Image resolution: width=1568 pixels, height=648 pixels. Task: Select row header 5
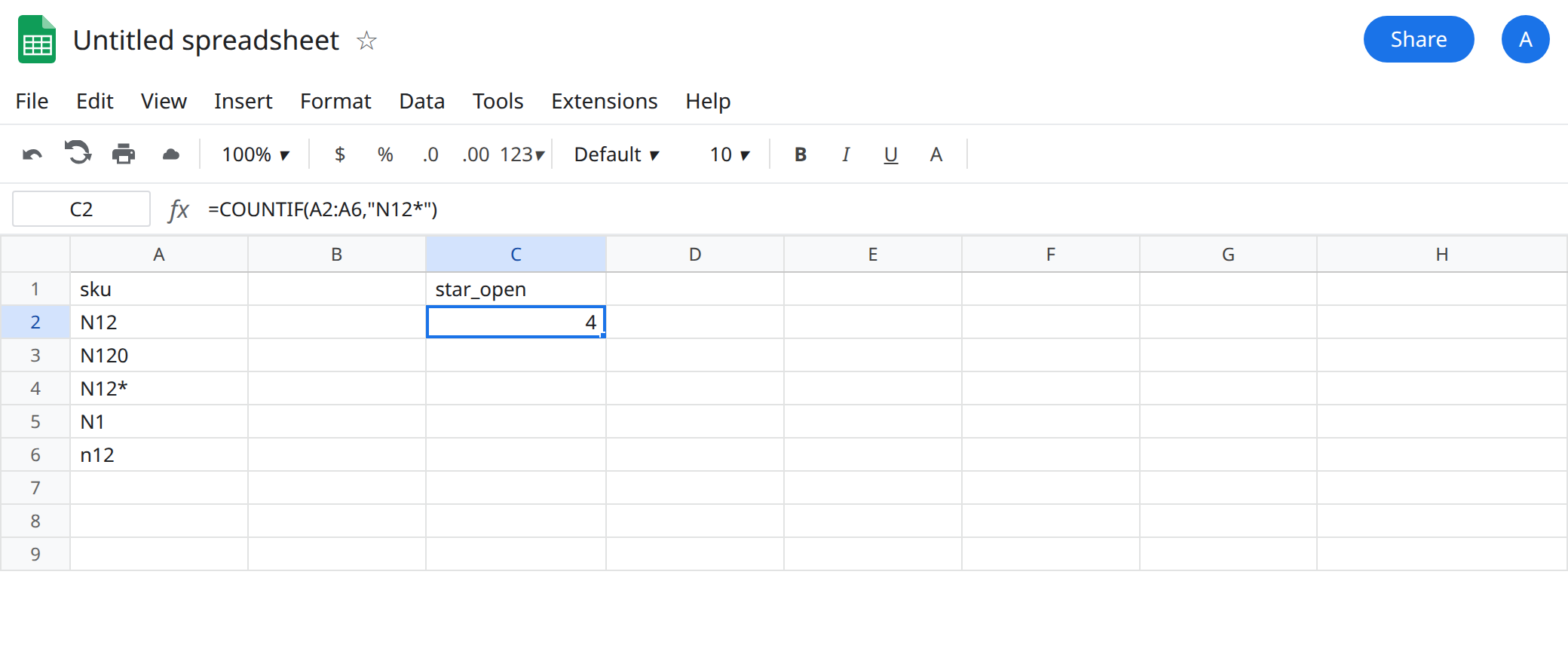coord(35,422)
